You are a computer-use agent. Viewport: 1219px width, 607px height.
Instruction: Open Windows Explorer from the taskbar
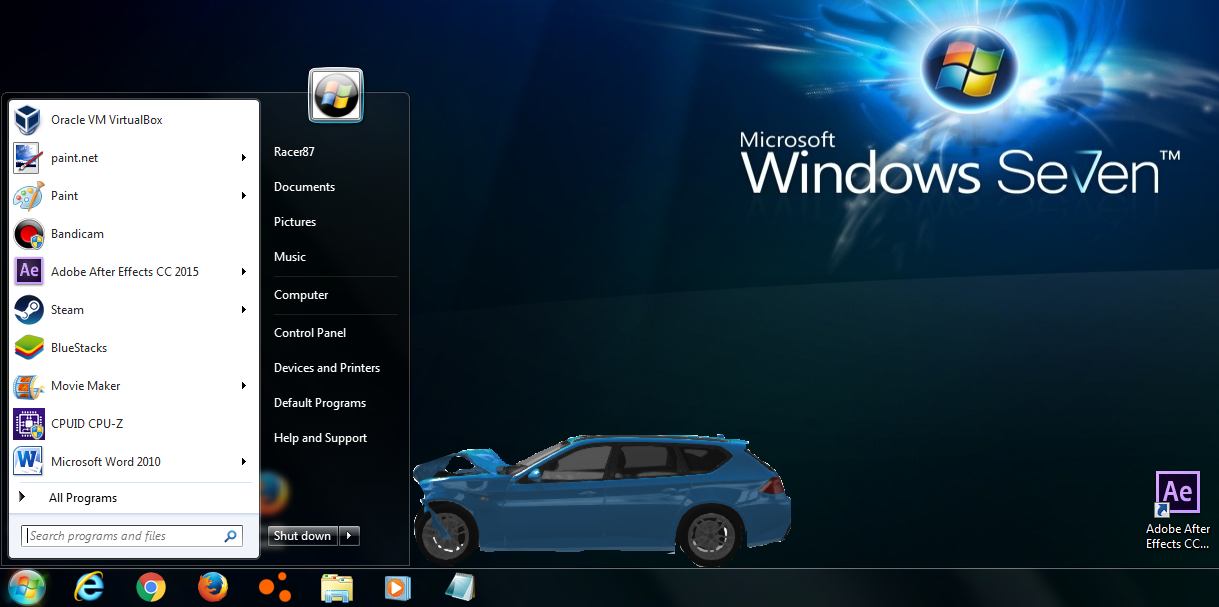(x=337, y=587)
